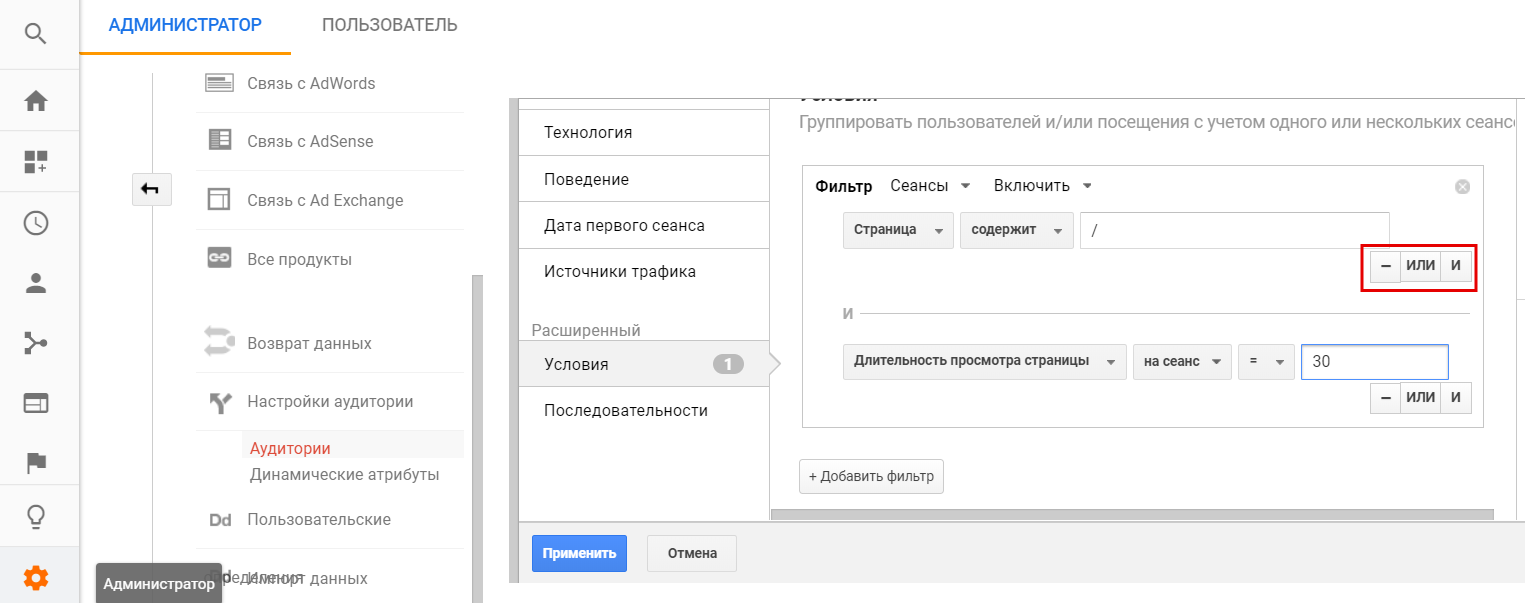Open the на сеанс scope dropdown

pyautogui.click(x=1182, y=362)
